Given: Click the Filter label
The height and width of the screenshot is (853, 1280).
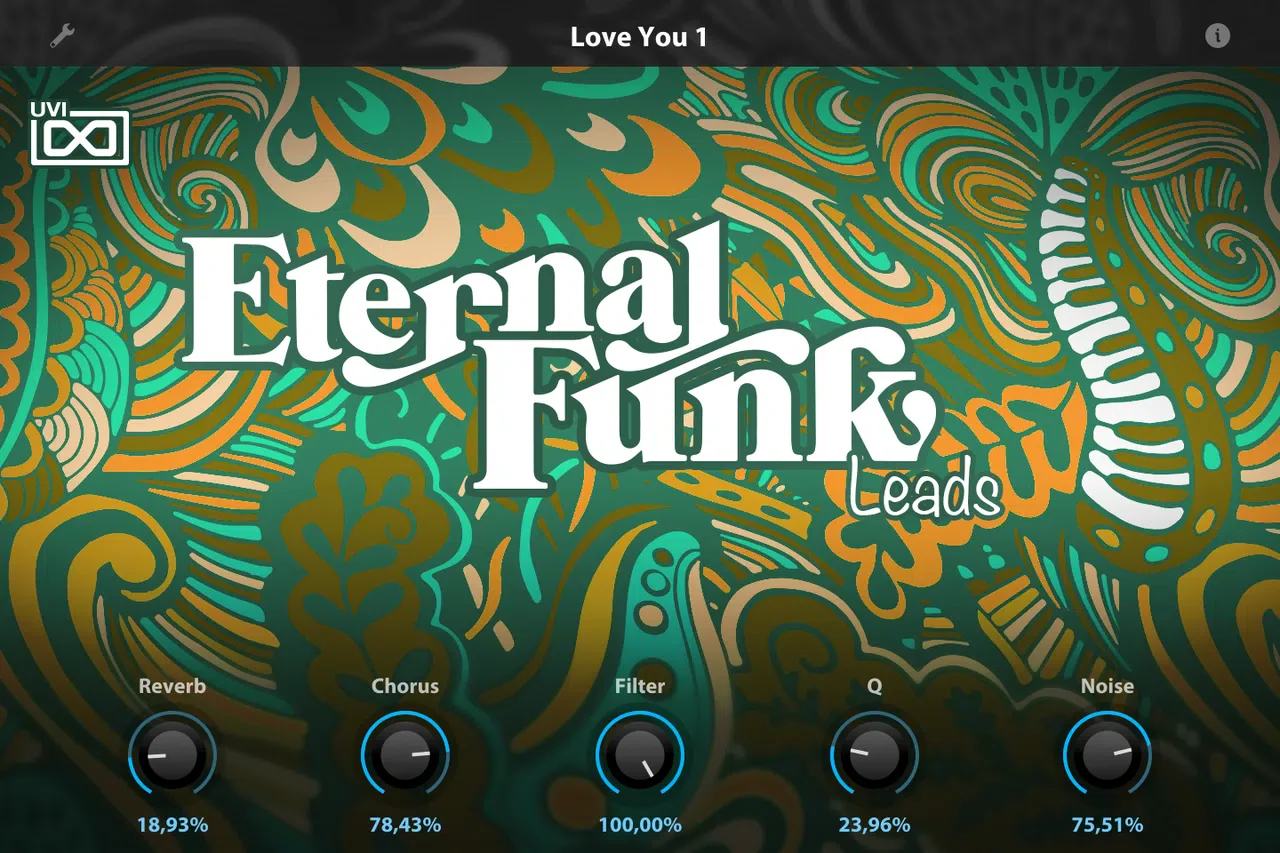Looking at the screenshot, I should pyautogui.click(x=640, y=686).
